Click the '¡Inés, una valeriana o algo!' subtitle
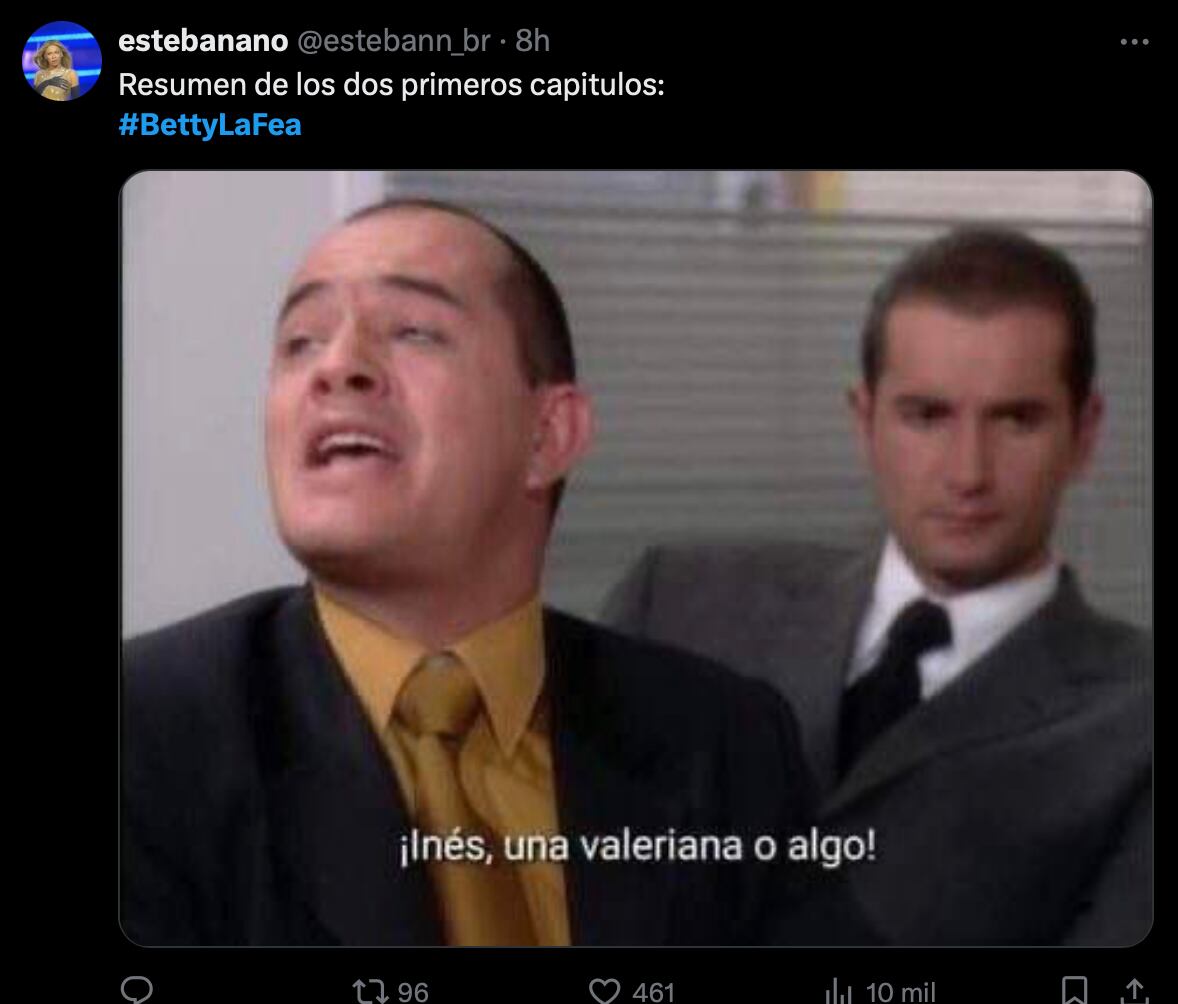Screen dimensions: 1178x1004 coord(638,847)
